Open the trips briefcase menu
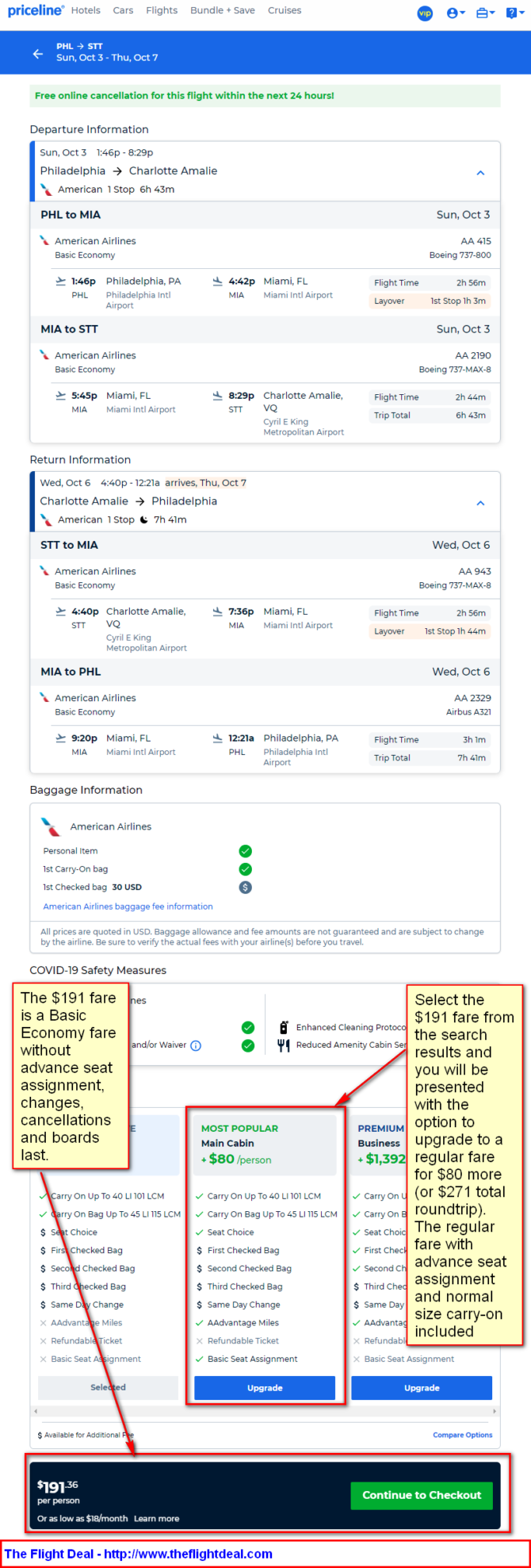This screenshot has height=1568, width=531. click(485, 13)
